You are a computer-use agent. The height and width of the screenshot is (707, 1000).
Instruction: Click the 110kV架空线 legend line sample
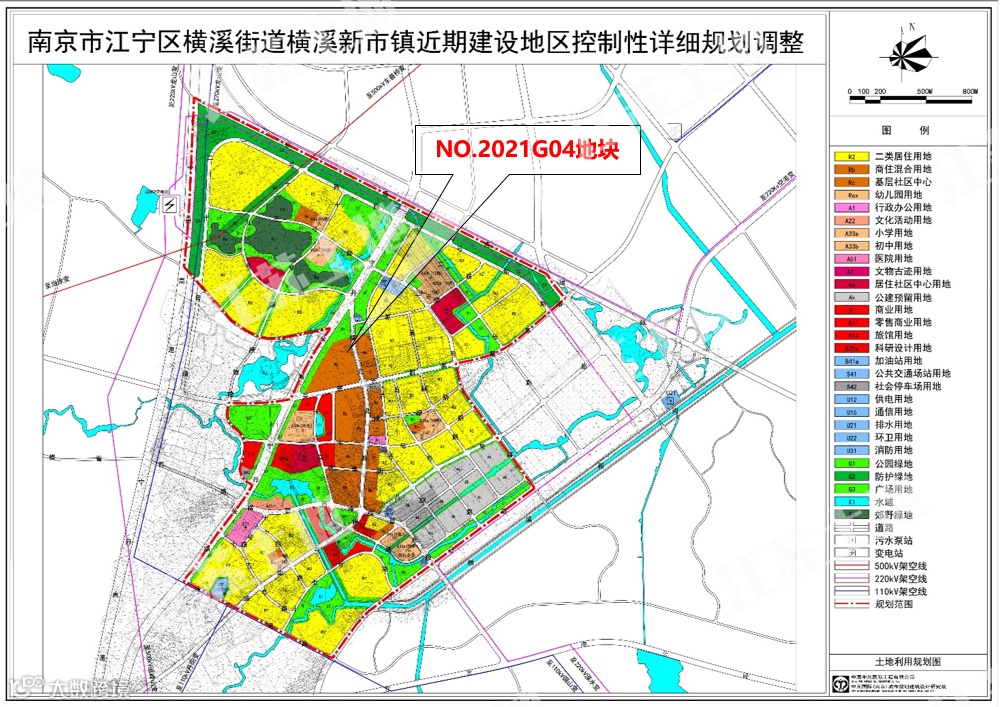coord(851,592)
